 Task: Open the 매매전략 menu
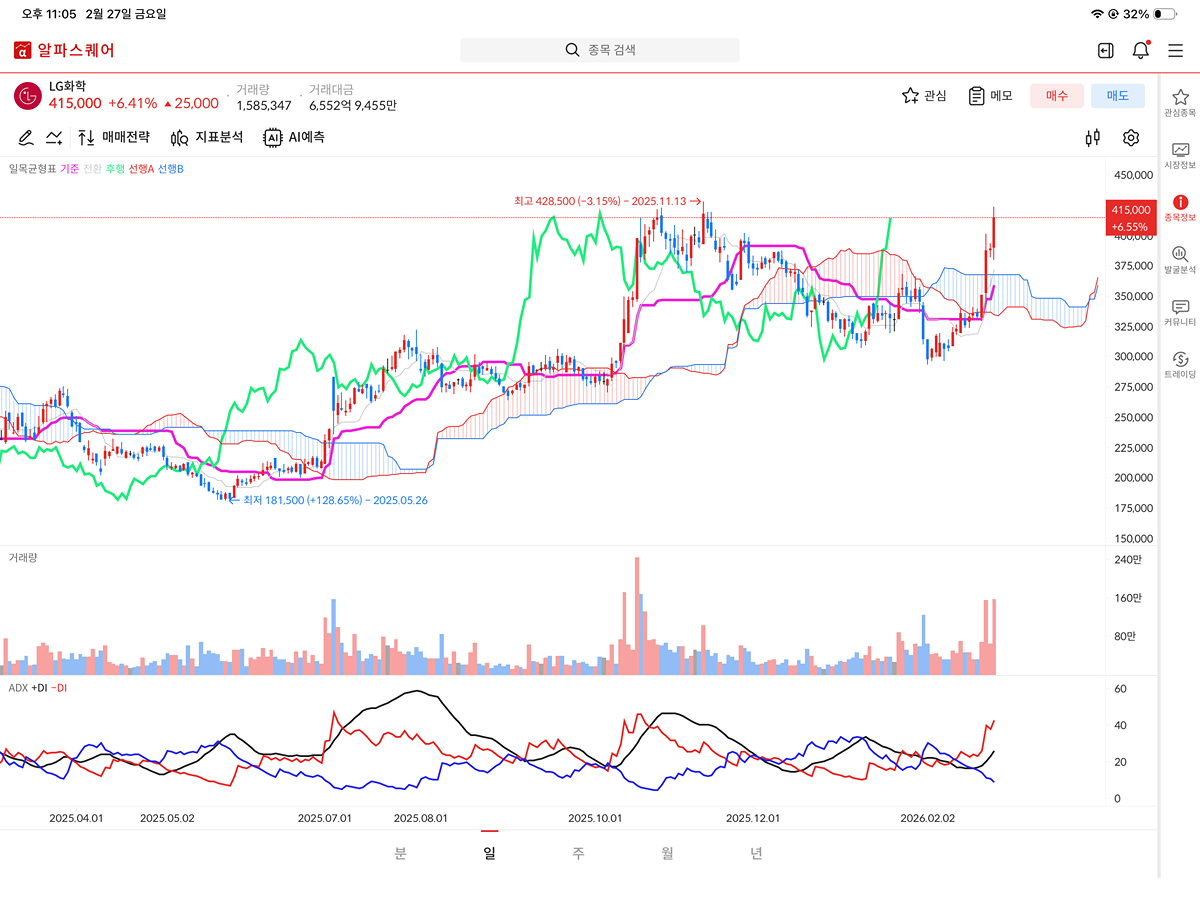click(114, 138)
